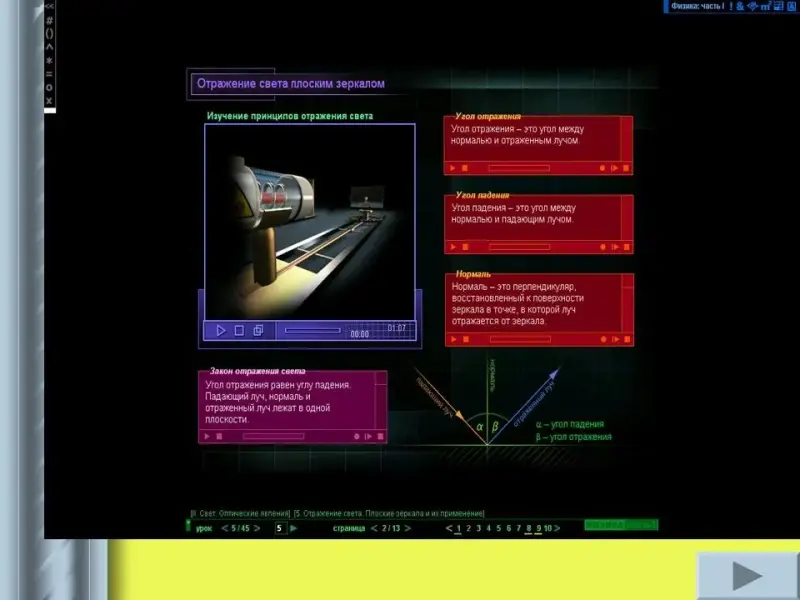This screenshot has width=800, height=600.
Task: Click the video progress bar
Action: click(312, 330)
